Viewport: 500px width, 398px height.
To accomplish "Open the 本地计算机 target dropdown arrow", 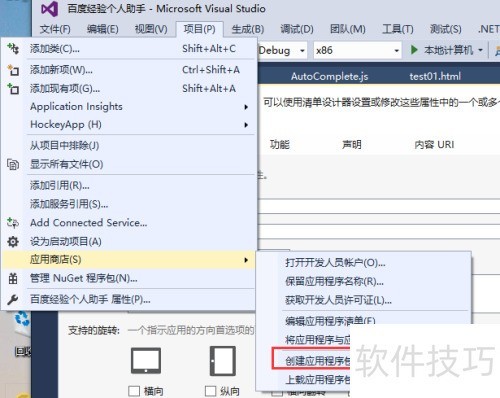I will (480, 50).
